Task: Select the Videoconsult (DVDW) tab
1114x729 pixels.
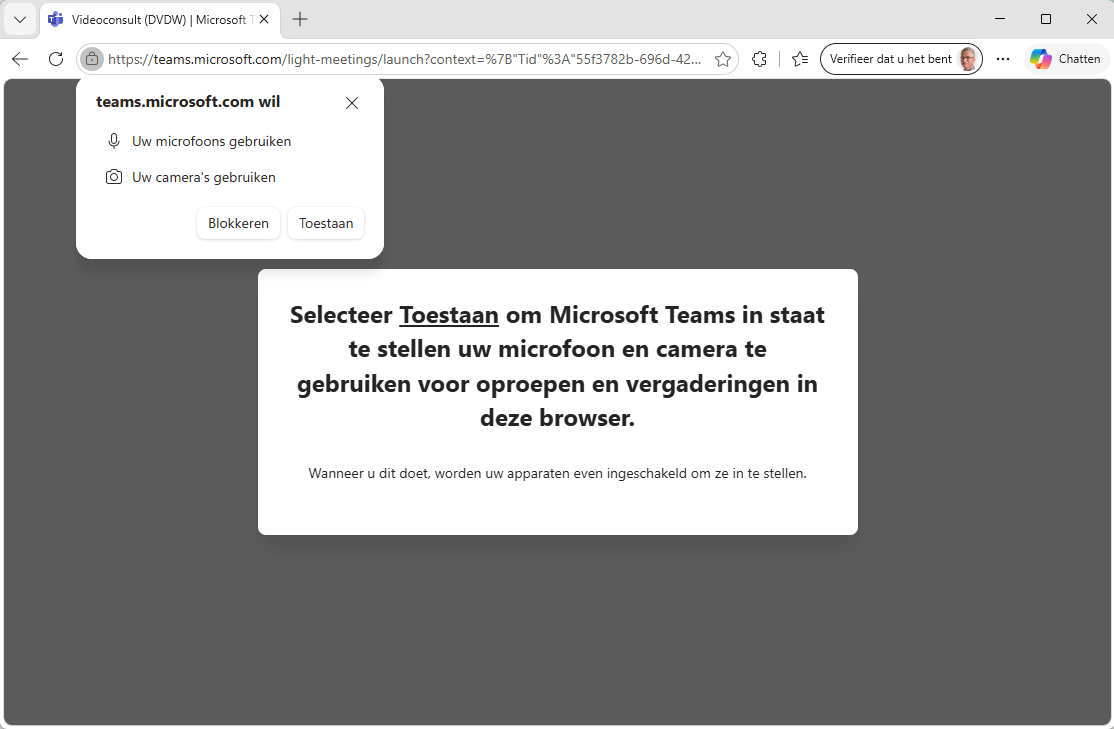Action: coord(160,20)
